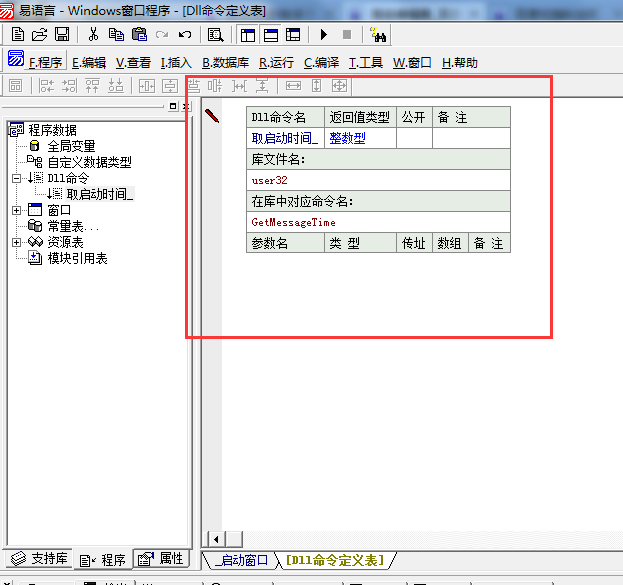Run the program with play icon

tap(323, 35)
